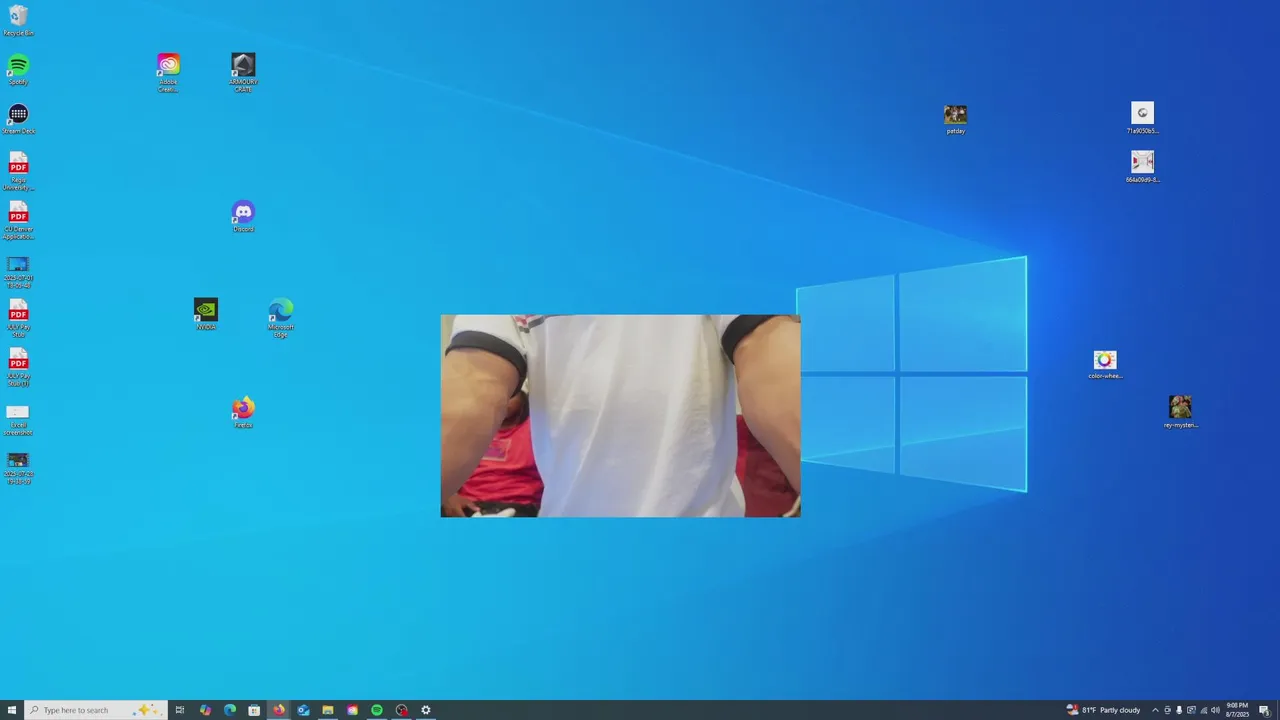Open the Windows Start menu
1280x720 pixels.
(x=12, y=710)
